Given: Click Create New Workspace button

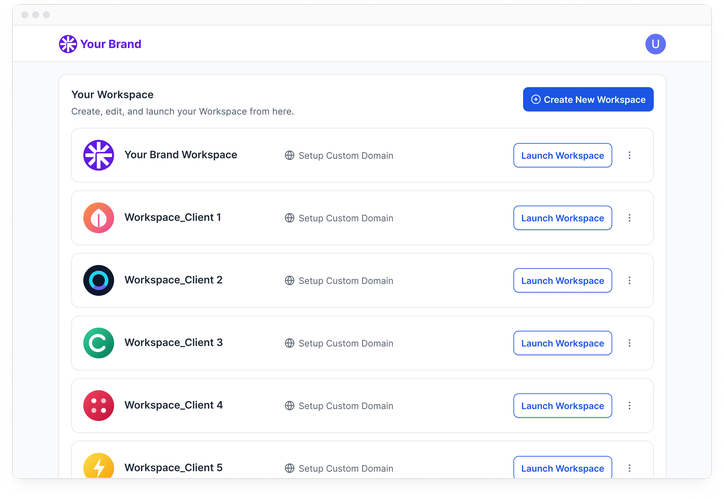Looking at the screenshot, I should [588, 99].
